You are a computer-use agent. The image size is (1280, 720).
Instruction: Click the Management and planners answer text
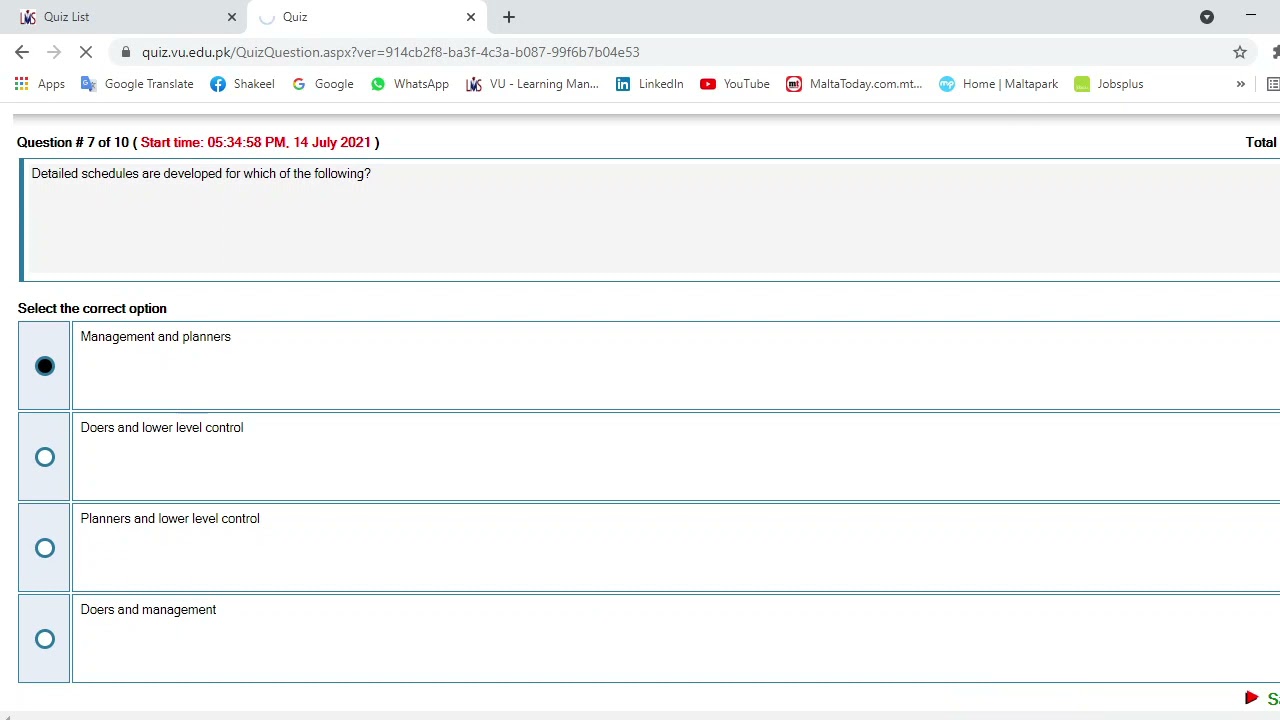click(x=155, y=337)
